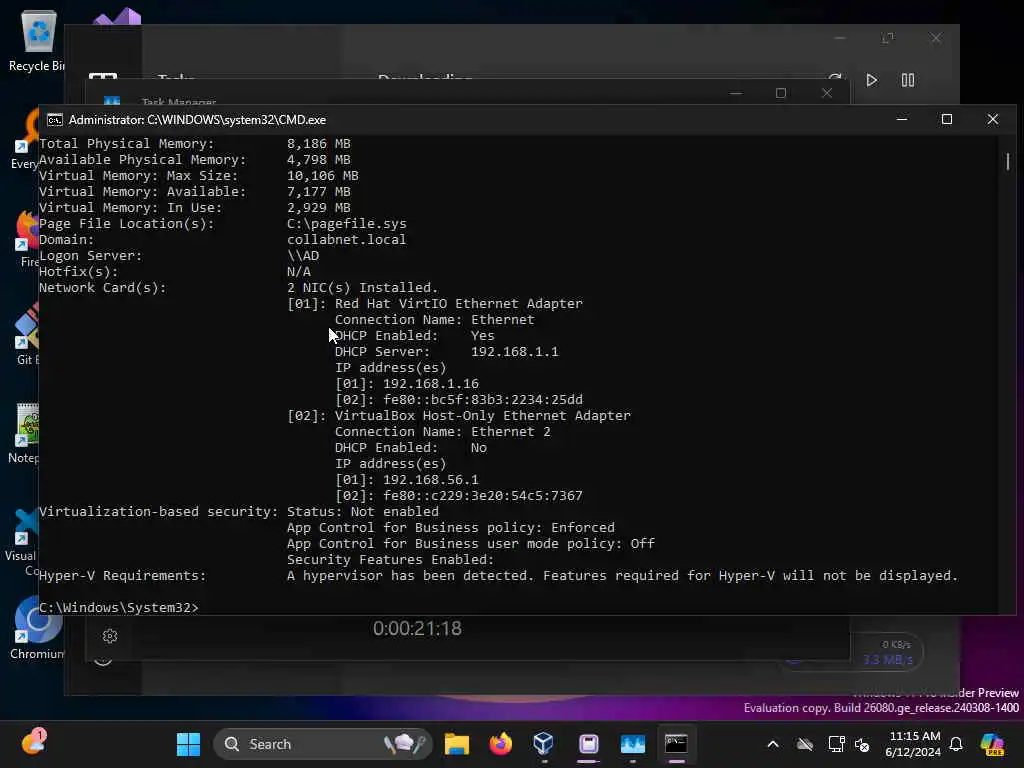This screenshot has height=768, width=1024.
Task: Click the CMD prompt line C:\Windows\System32>
Action: pos(118,607)
